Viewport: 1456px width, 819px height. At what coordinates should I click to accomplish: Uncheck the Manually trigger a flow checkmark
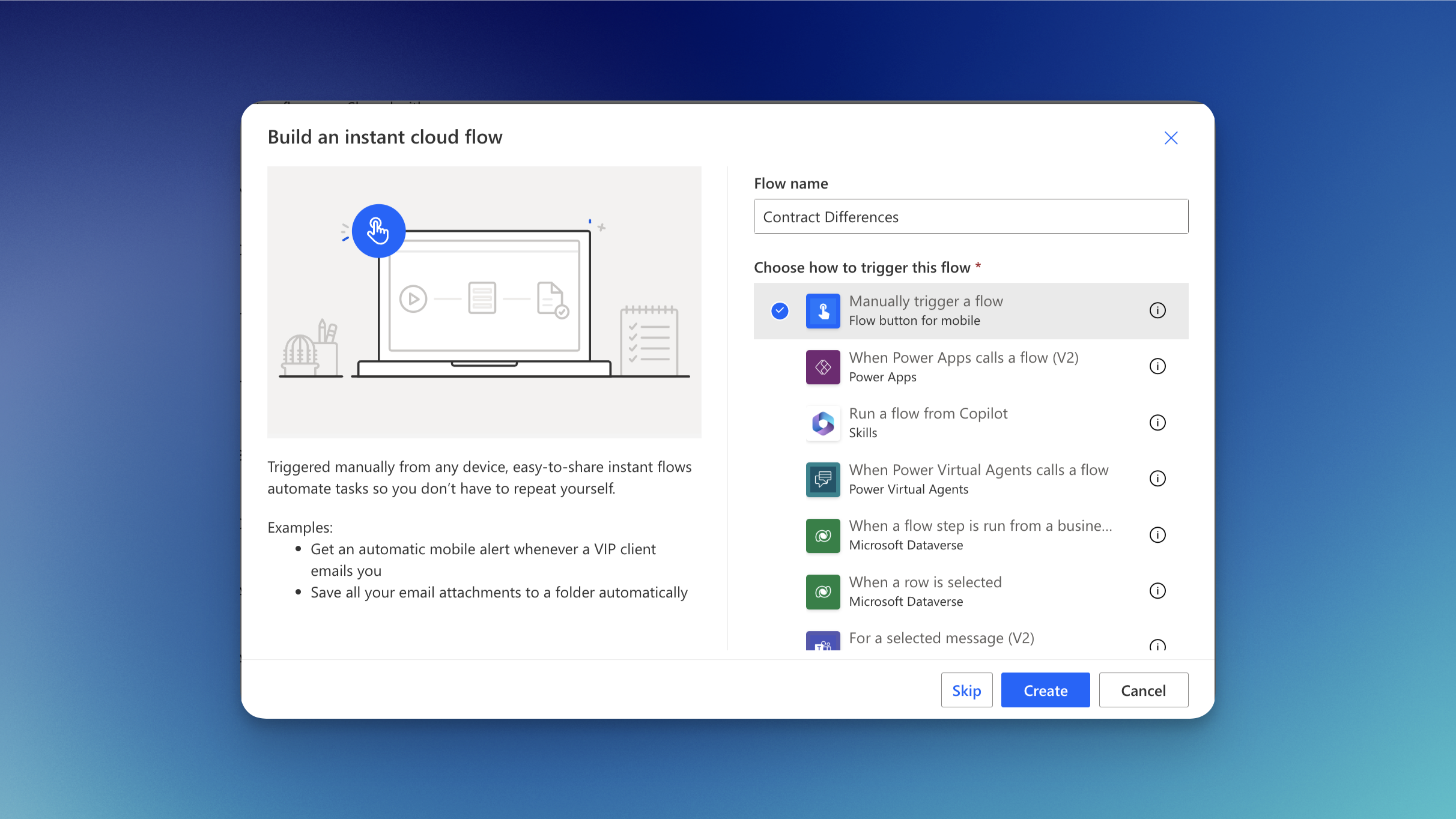pos(780,310)
